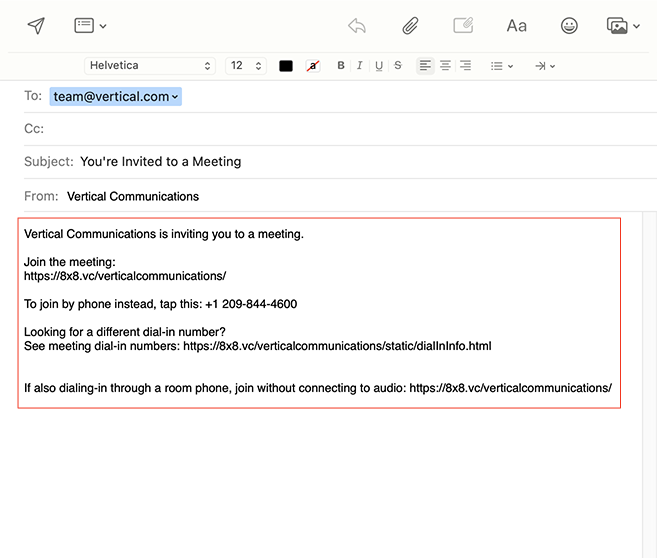Toggle strikethrough formatting

coord(398,65)
